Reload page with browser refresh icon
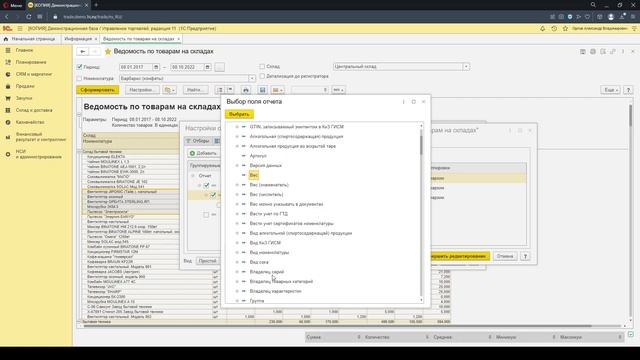 pos(29,17)
